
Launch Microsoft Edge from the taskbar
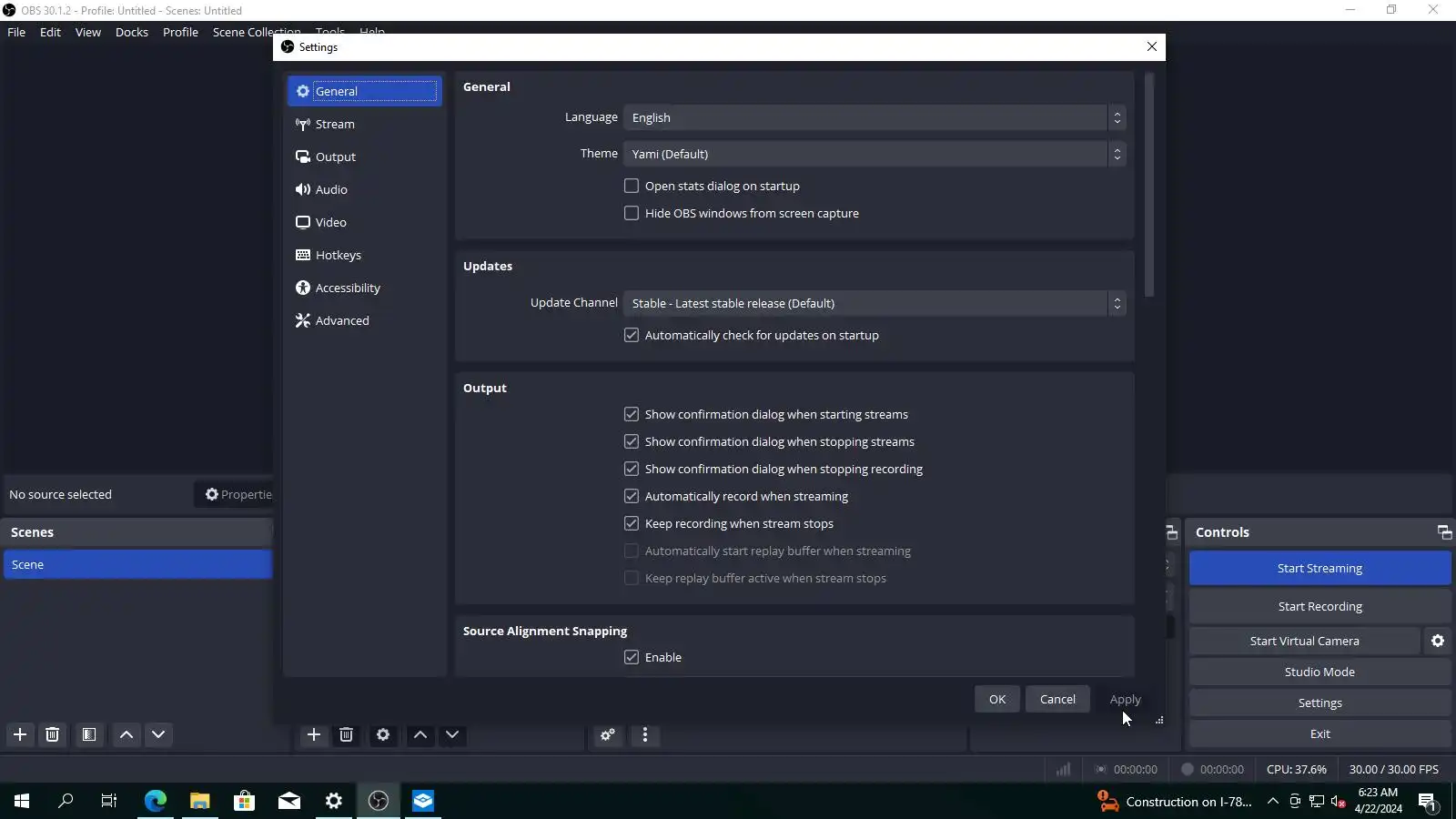156,801
